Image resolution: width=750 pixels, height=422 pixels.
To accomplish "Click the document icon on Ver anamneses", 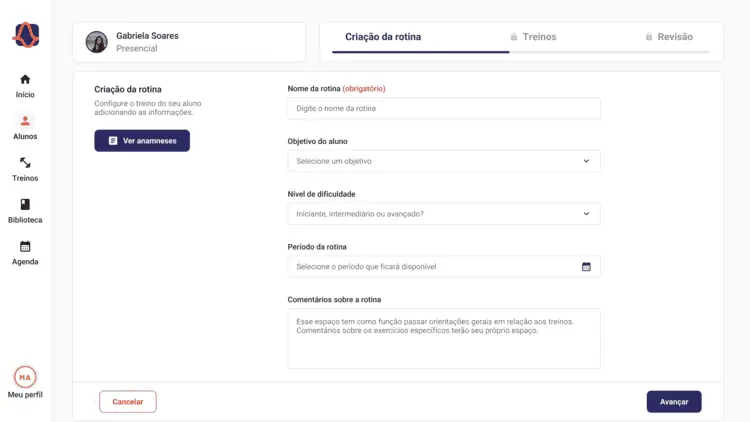I will pos(113,141).
